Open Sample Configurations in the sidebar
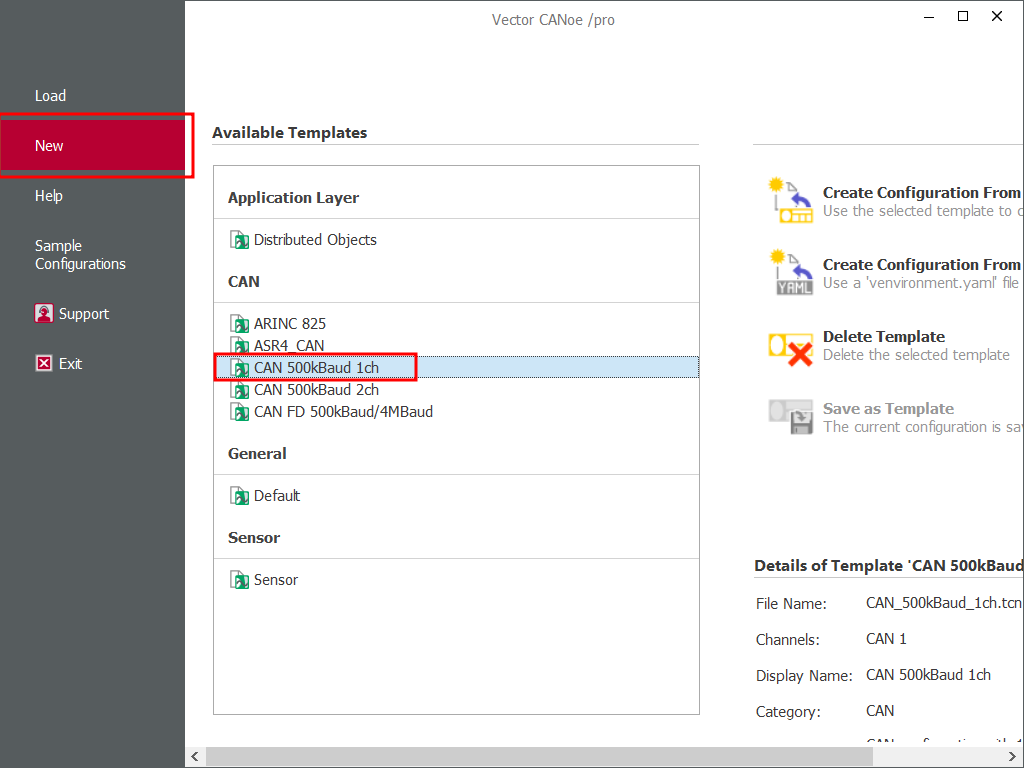Screen dimensions: 1024x768 click(80, 255)
